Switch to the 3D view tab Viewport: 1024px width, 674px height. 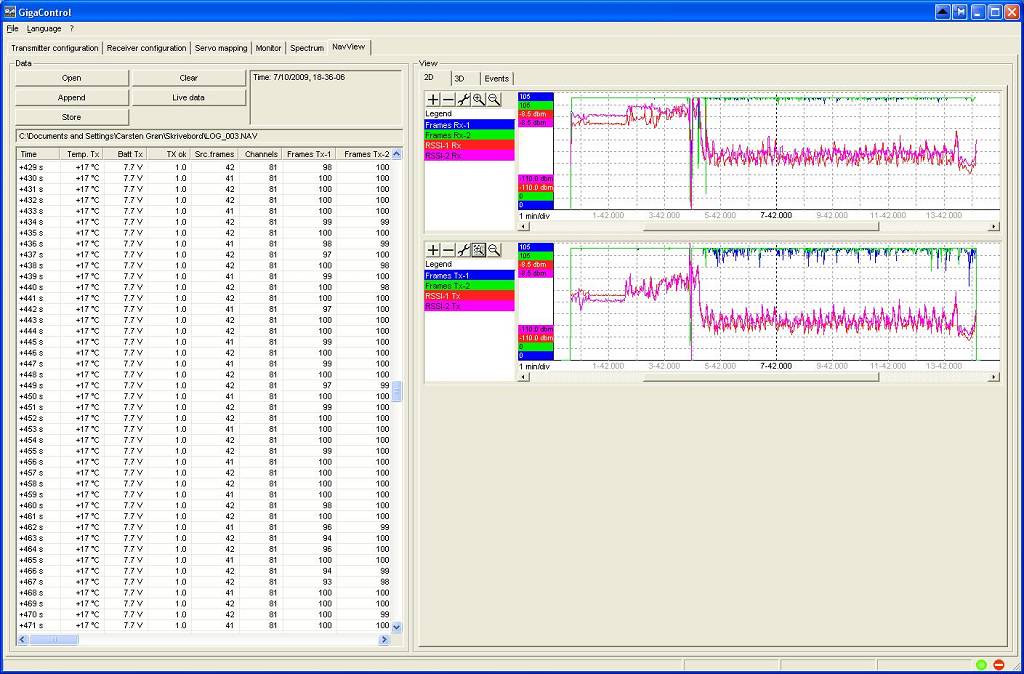coord(459,78)
